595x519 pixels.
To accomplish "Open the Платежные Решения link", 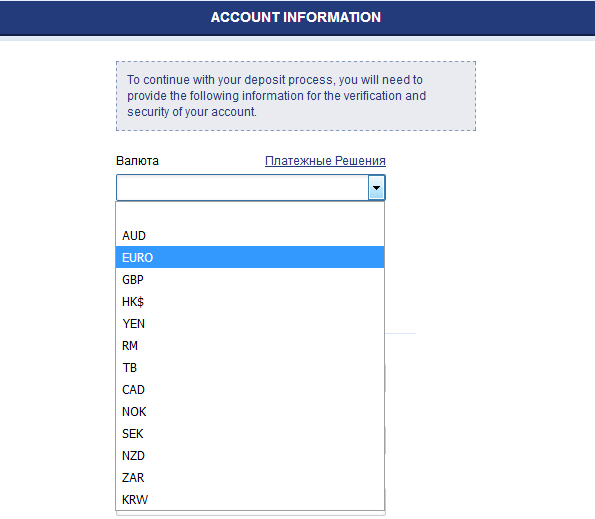I will [325, 160].
